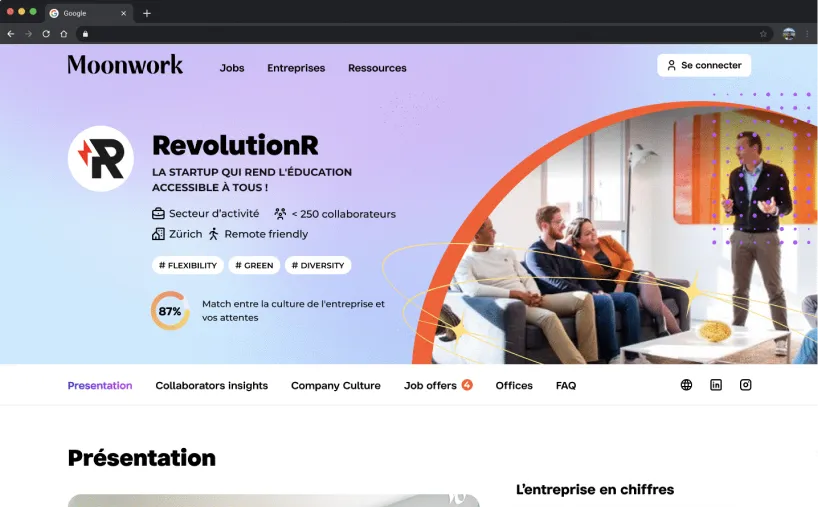Click the < 250 collaborateurs text
The width and height of the screenshot is (818, 508).
[343, 214]
